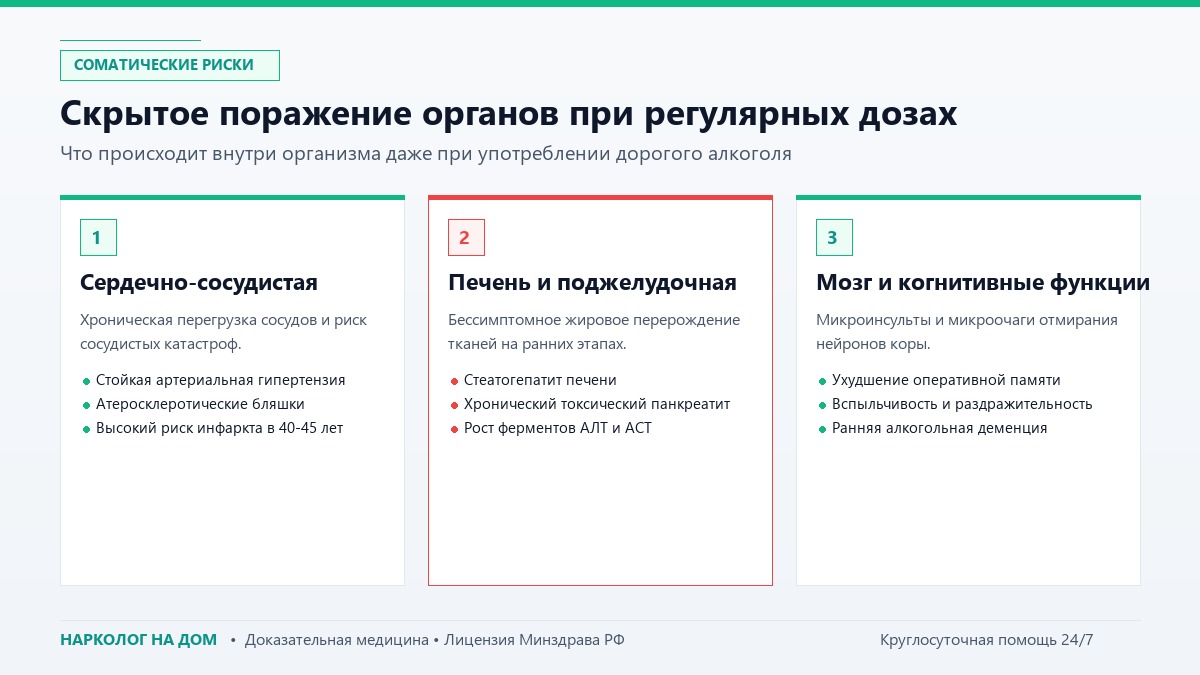Image resolution: width=1200 pixels, height=675 pixels.
Task: Select the heading 'Сердечно-сосудистая'
Action: point(199,283)
